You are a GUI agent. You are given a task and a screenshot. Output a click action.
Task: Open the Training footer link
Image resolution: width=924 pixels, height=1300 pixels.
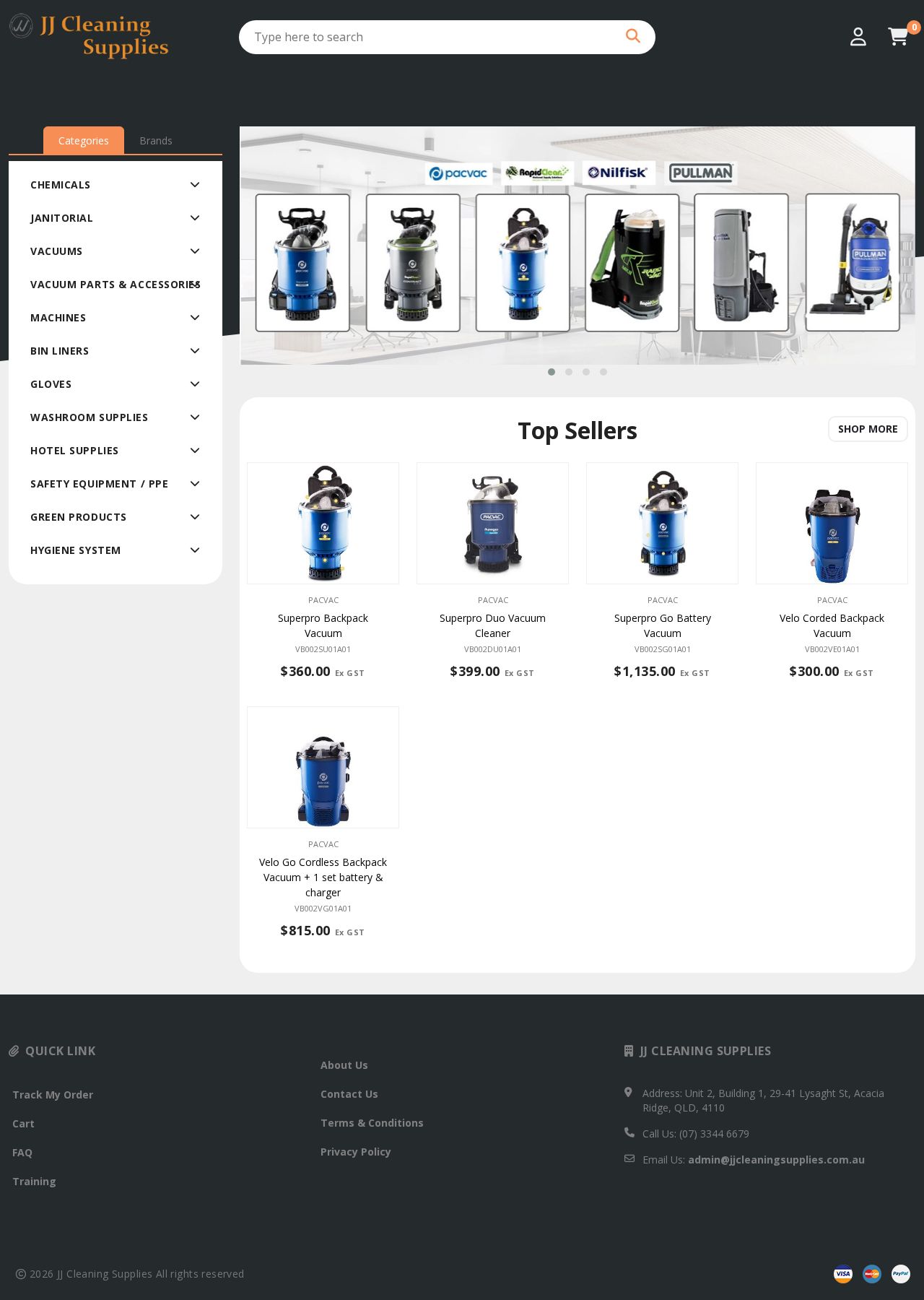[34, 1182]
